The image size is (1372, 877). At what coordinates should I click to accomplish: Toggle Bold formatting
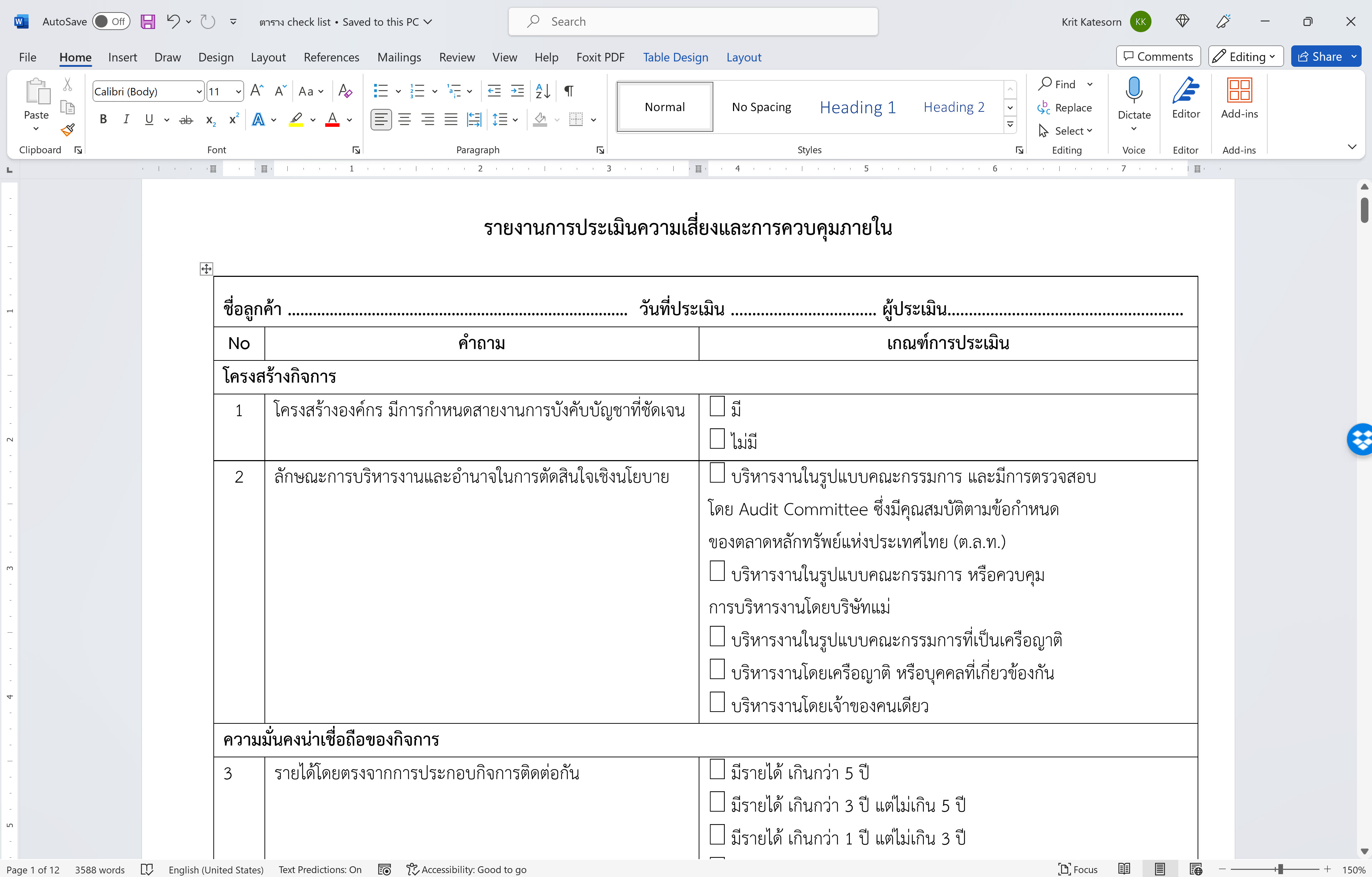103,120
